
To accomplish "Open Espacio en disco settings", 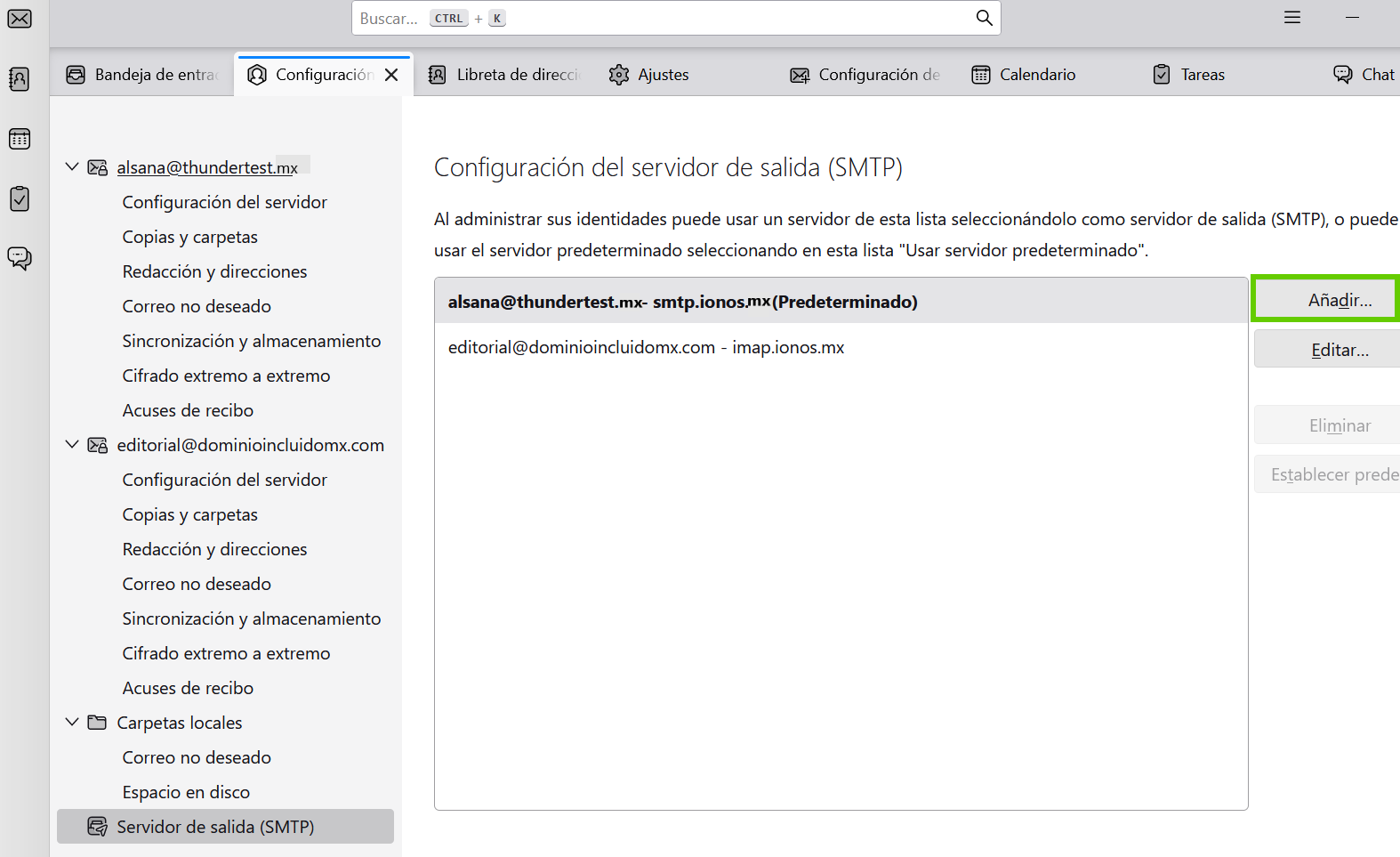I will click(x=186, y=792).
